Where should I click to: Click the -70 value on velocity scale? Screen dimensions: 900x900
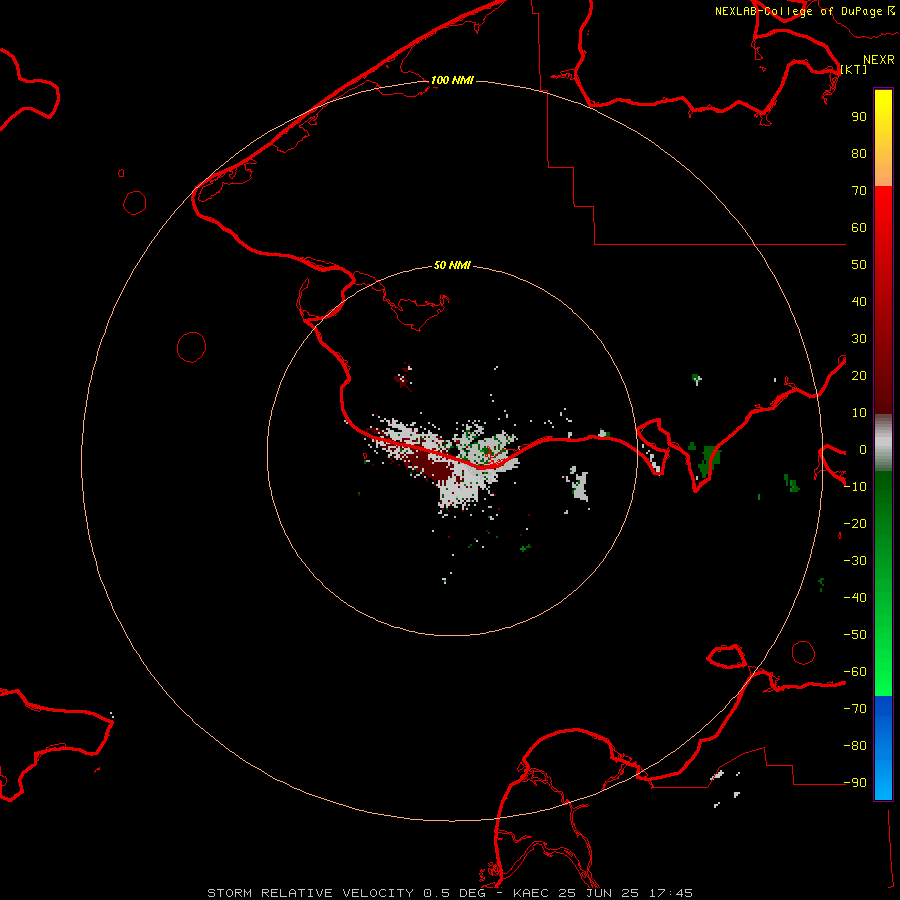(x=855, y=708)
